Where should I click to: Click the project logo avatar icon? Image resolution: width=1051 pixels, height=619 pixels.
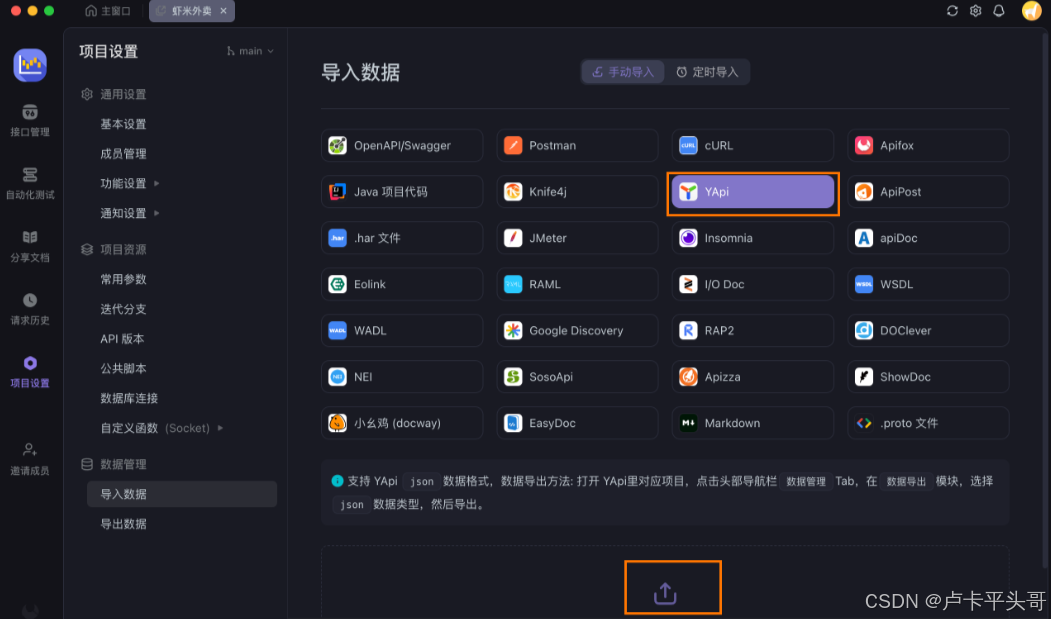click(29, 65)
